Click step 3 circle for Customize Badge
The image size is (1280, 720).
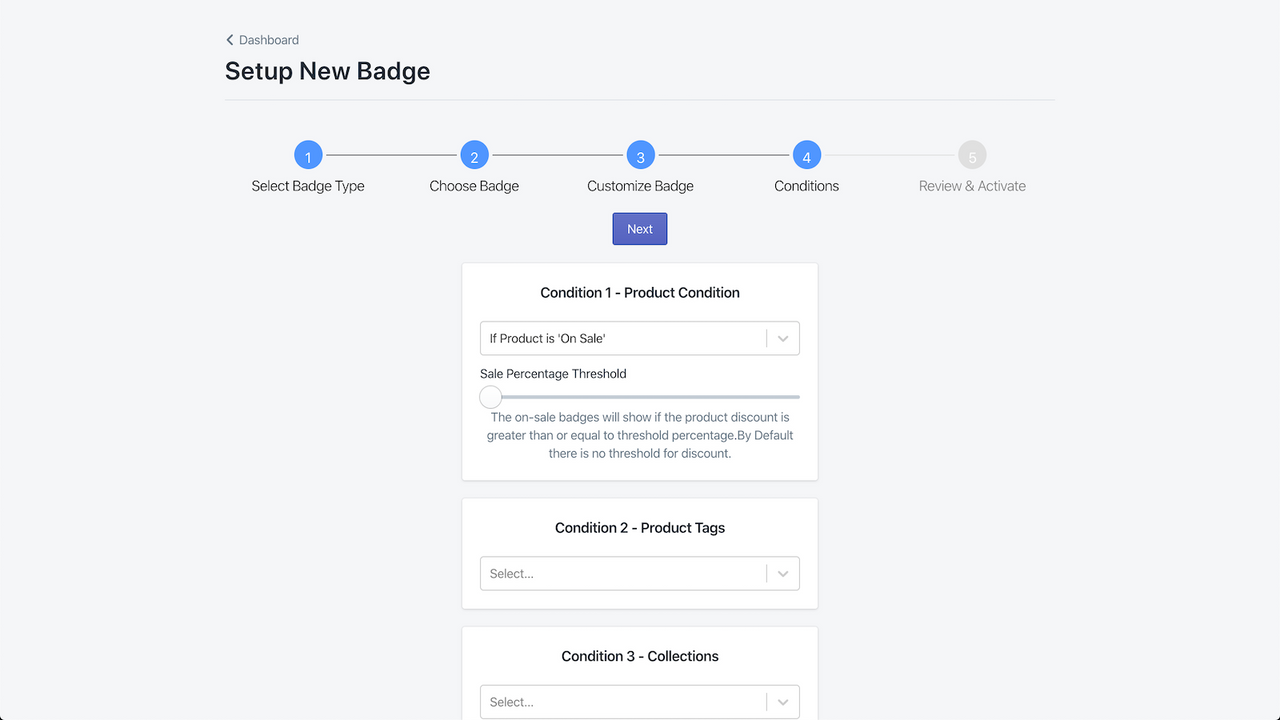pos(640,155)
